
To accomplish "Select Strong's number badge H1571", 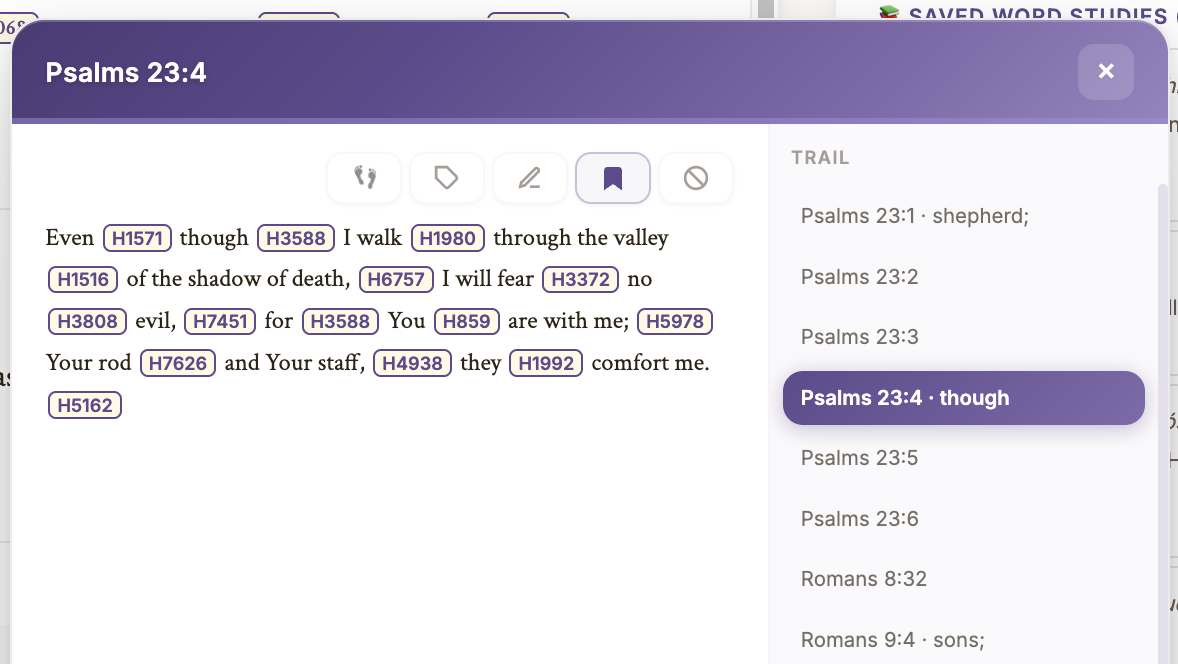I will [x=139, y=238].
